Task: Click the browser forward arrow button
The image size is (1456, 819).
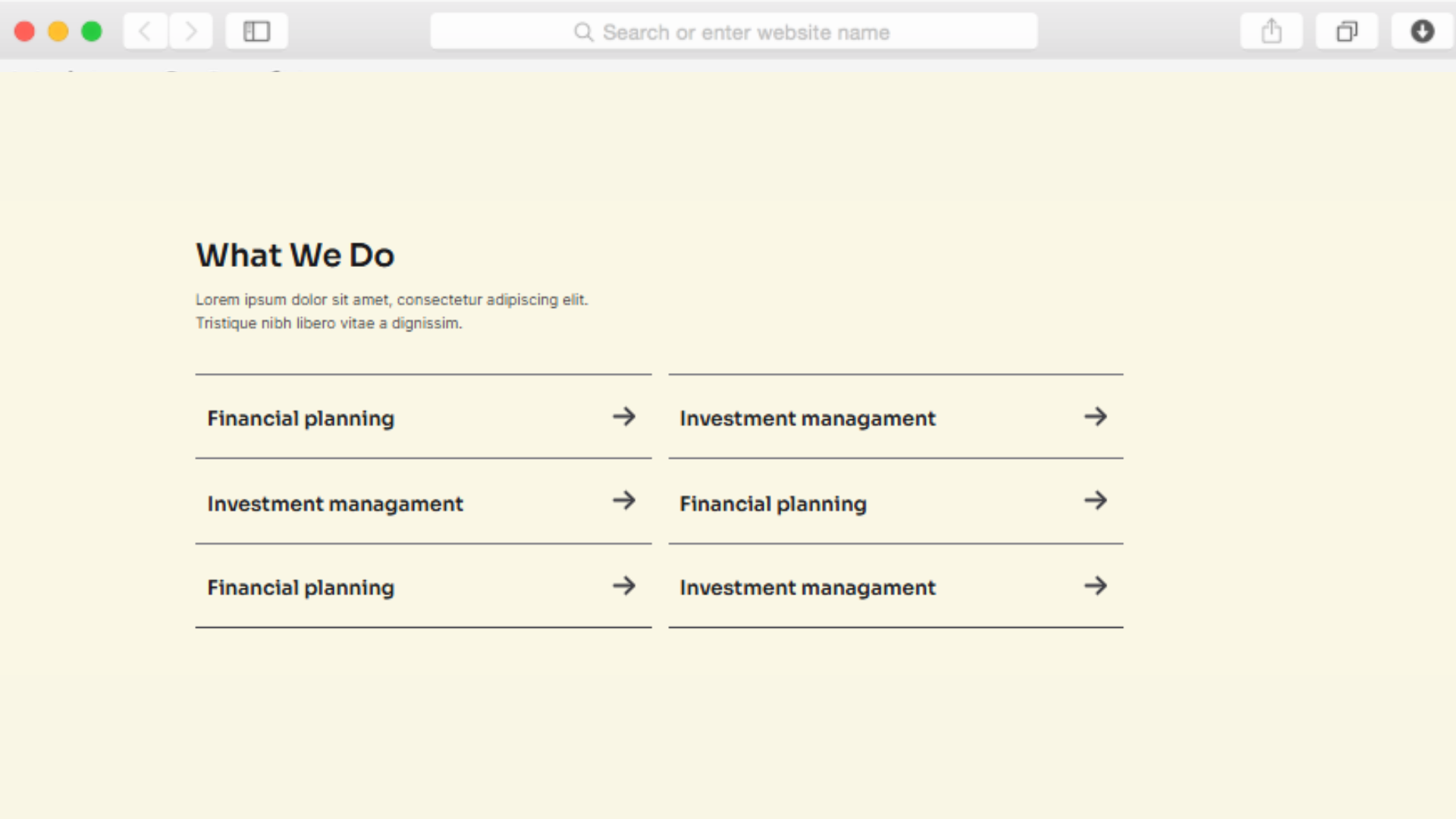Action: tap(190, 31)
